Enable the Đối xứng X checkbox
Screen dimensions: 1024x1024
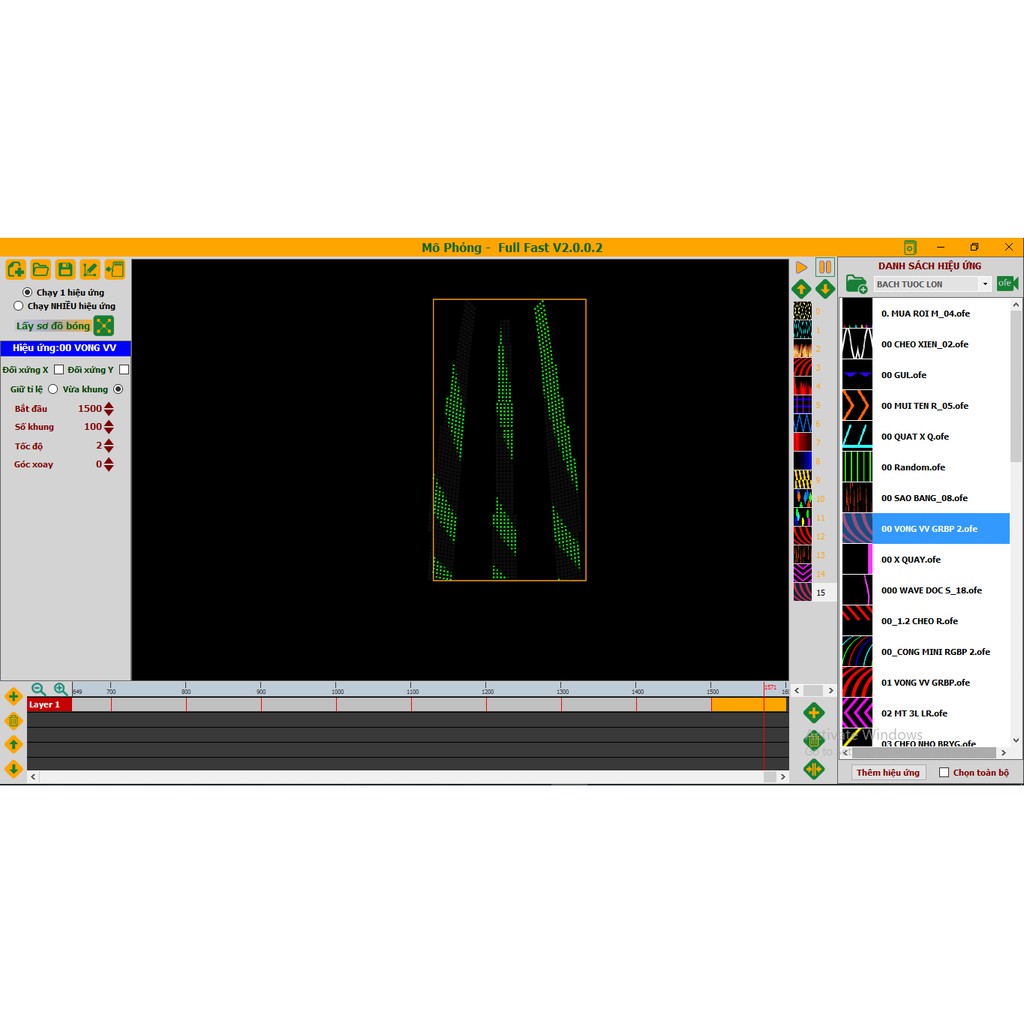(x=59, y=370)
